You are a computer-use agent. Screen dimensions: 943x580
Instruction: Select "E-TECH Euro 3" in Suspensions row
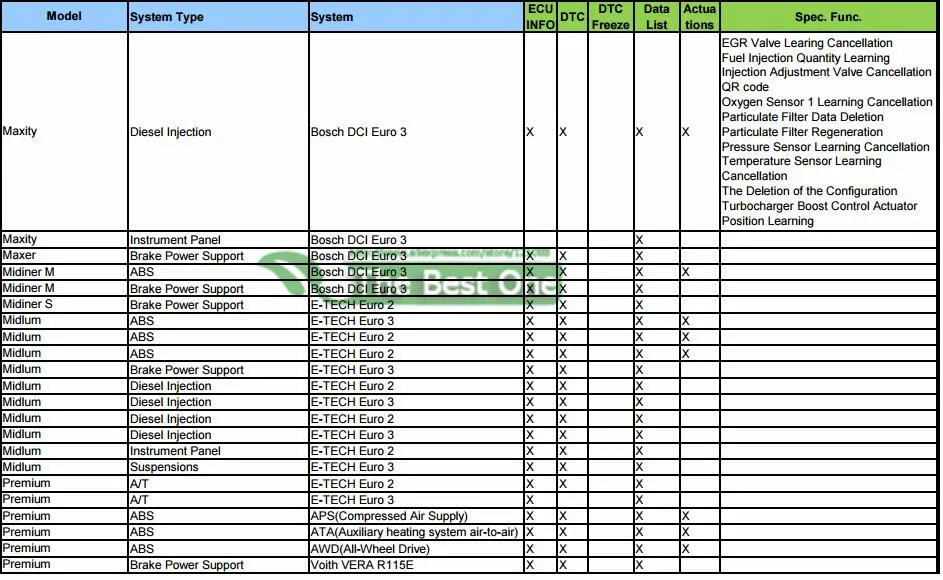click(352, 467)
